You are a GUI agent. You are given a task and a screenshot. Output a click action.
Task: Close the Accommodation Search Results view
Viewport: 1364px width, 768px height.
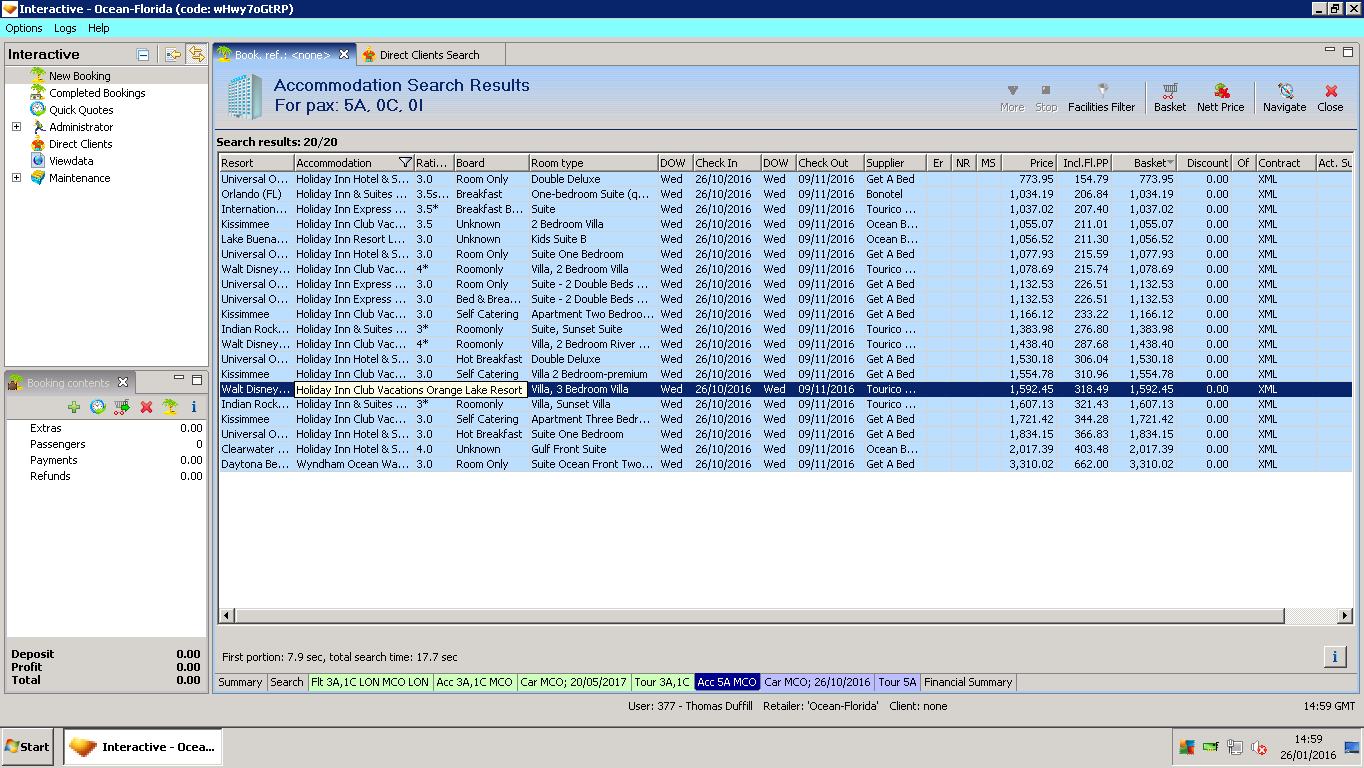tap(1331, 97)
